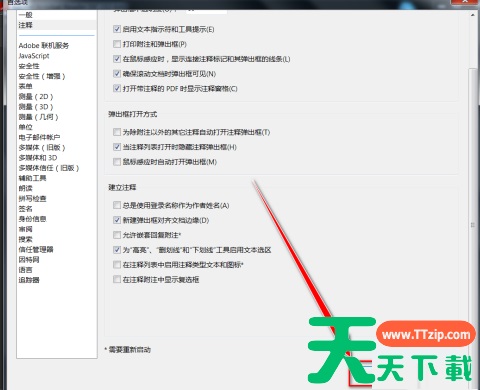Select 因特网 category

29,260
